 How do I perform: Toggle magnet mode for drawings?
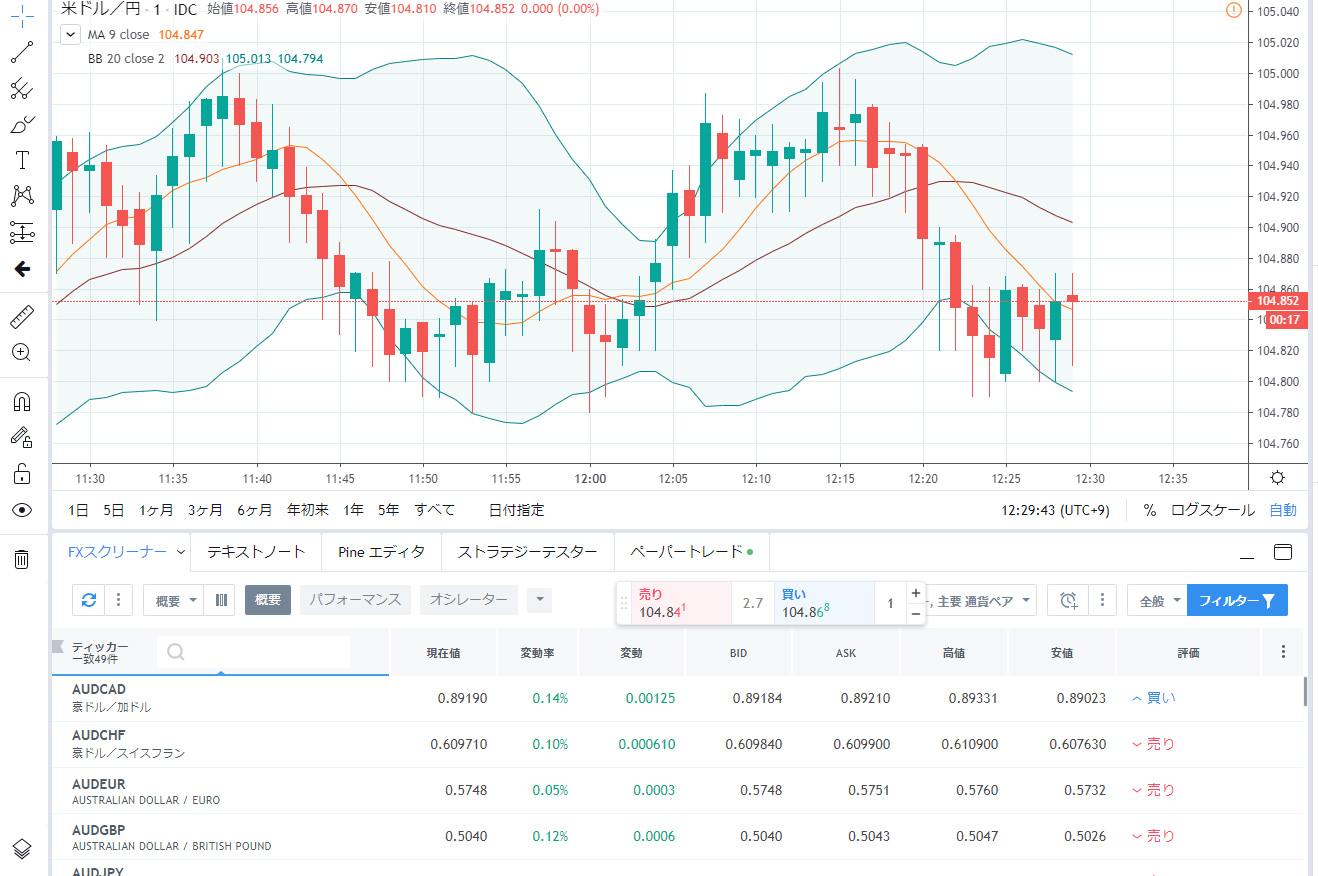click(x=22, y=401)
